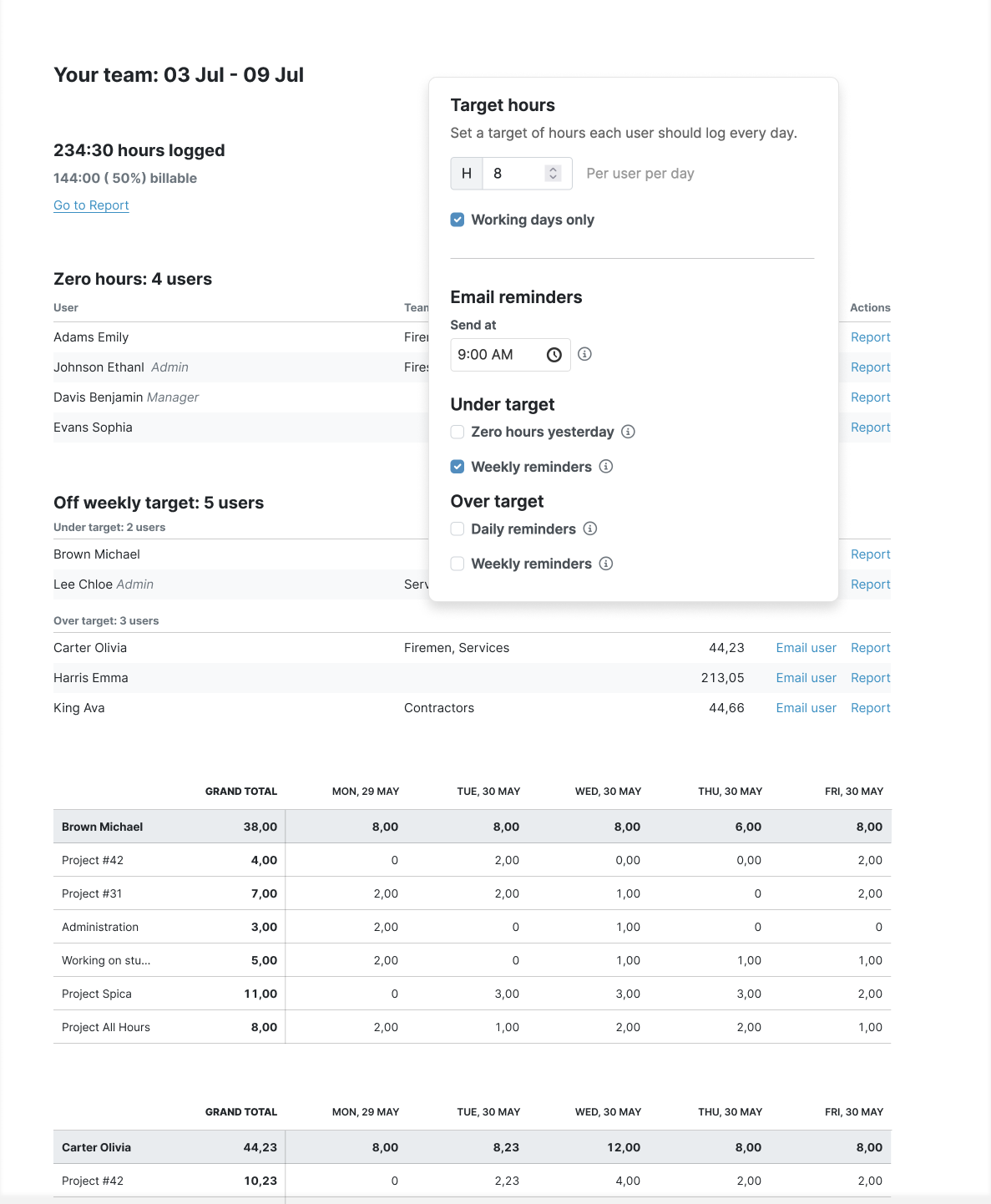Enable Daily reminders for over target

point(457,529)
